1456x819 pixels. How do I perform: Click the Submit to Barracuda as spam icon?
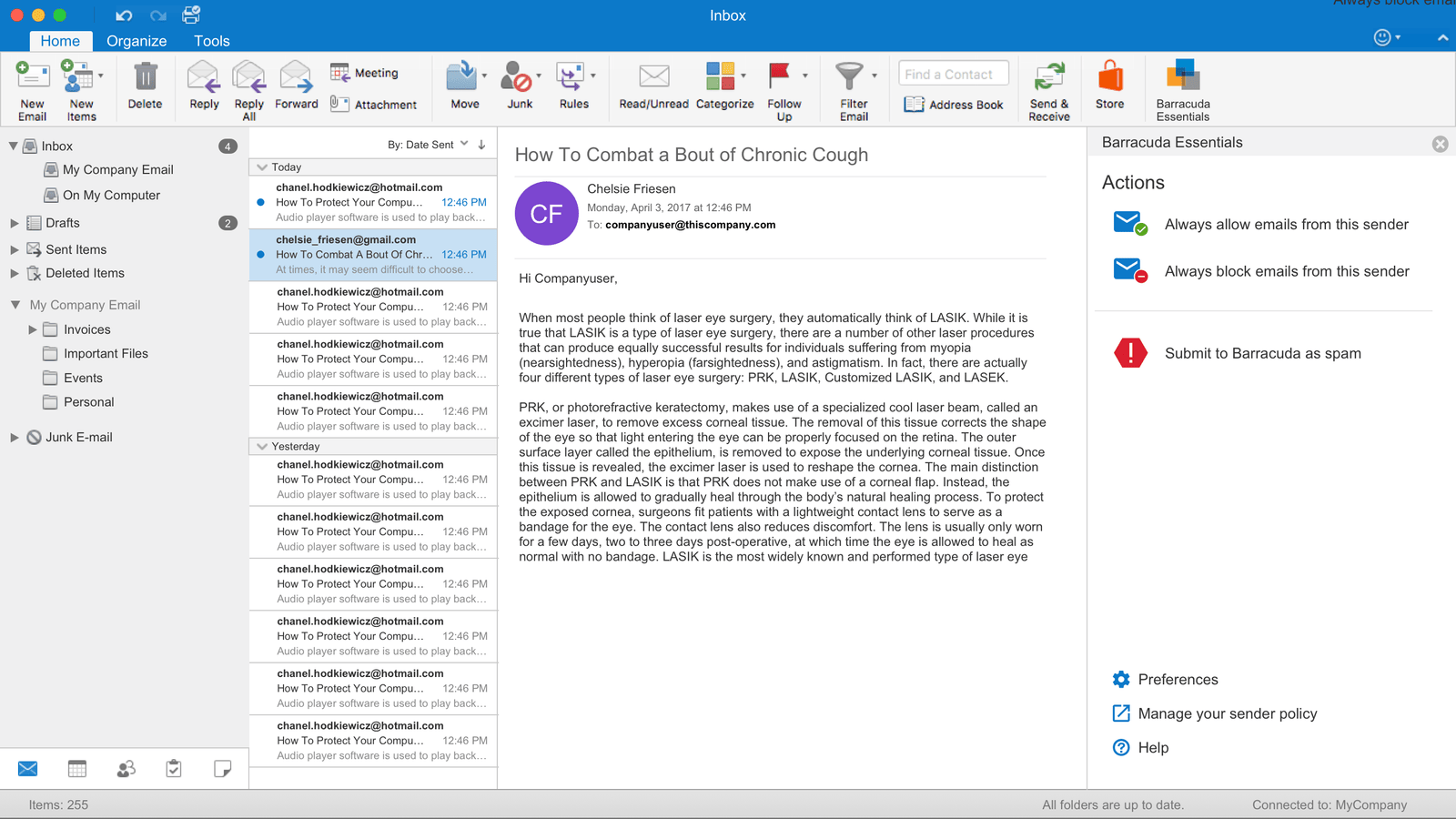tap(1130, 353)
